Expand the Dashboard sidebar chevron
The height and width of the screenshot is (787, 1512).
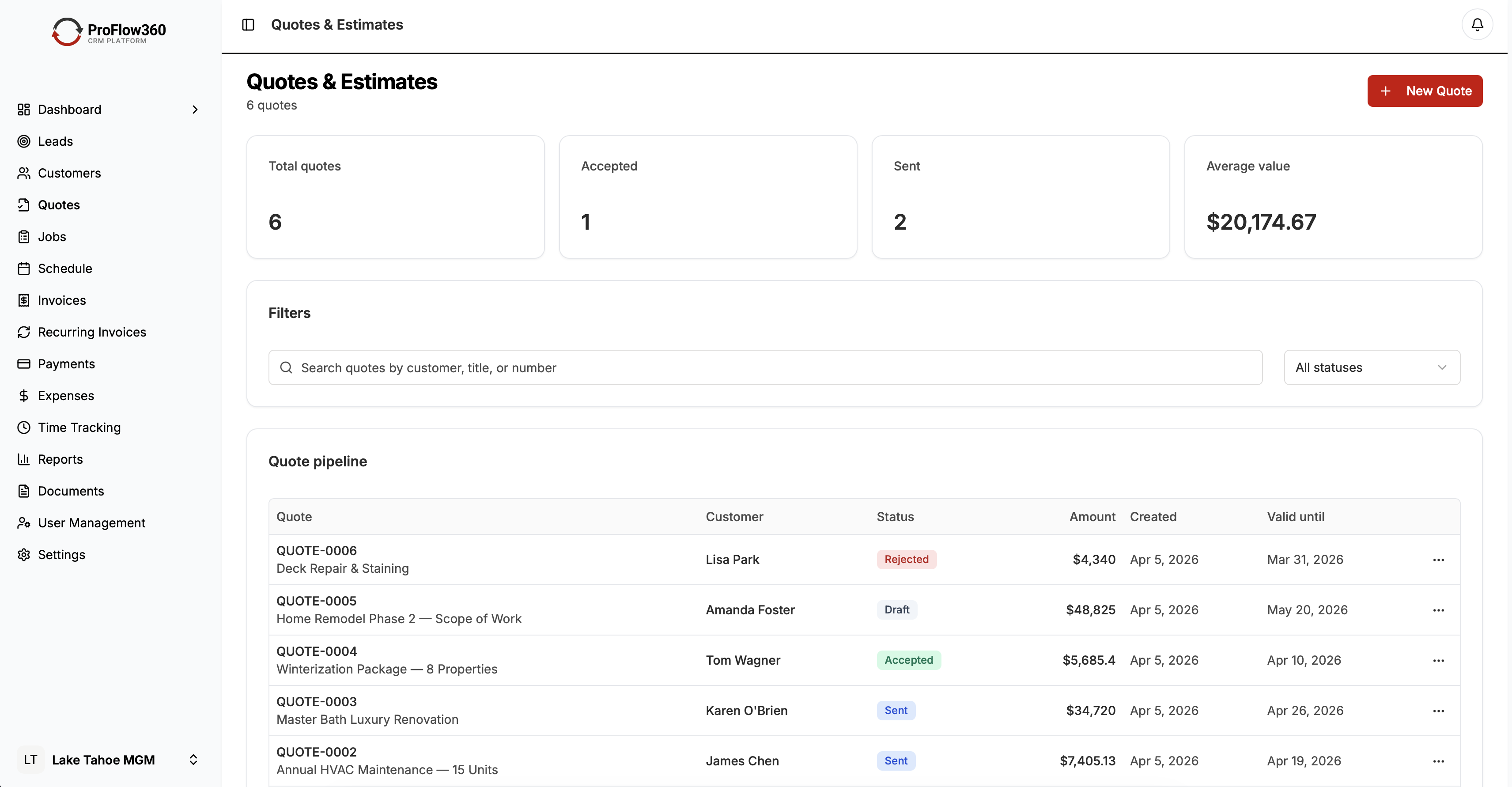194,109
